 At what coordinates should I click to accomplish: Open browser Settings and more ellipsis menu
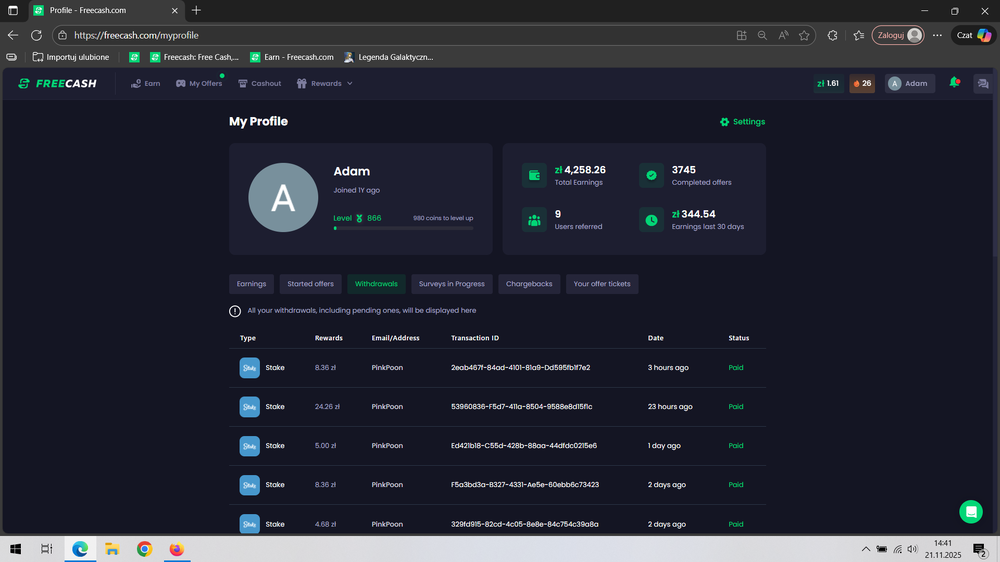tap(937, 35)
